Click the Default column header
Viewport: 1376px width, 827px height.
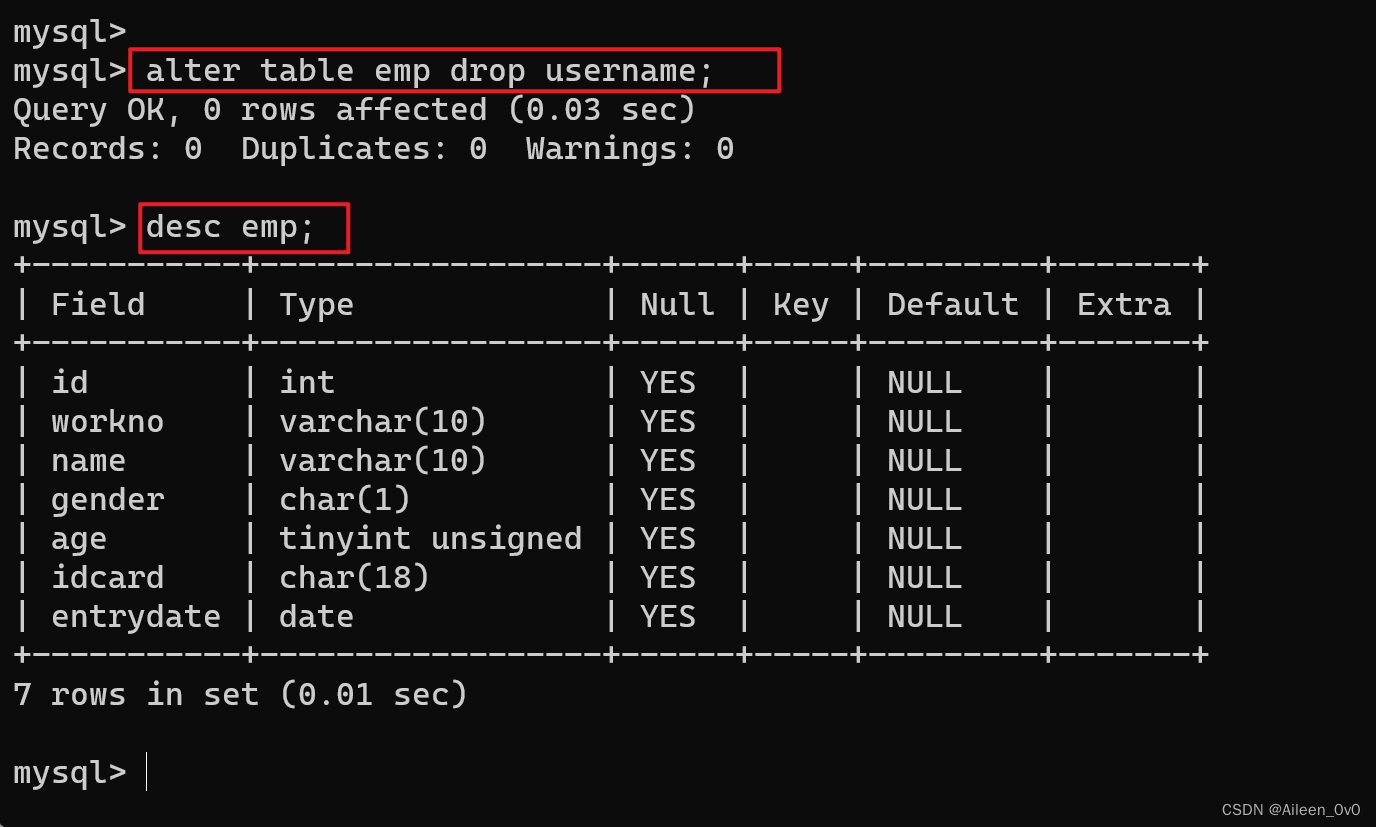tap(952, 304)
